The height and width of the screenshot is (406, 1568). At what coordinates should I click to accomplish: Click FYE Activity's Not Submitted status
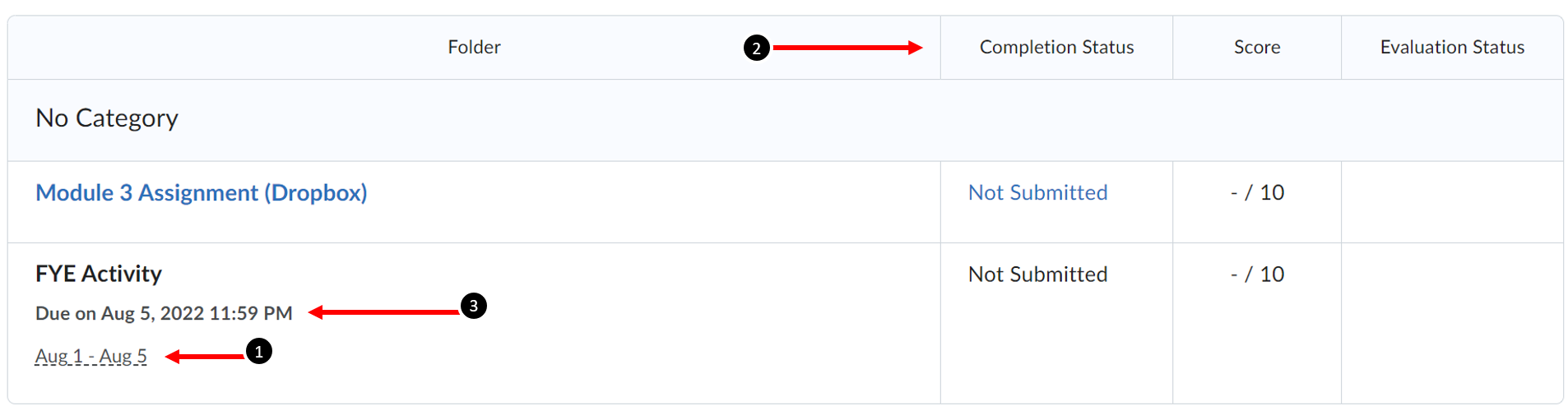coord(1037,275)
